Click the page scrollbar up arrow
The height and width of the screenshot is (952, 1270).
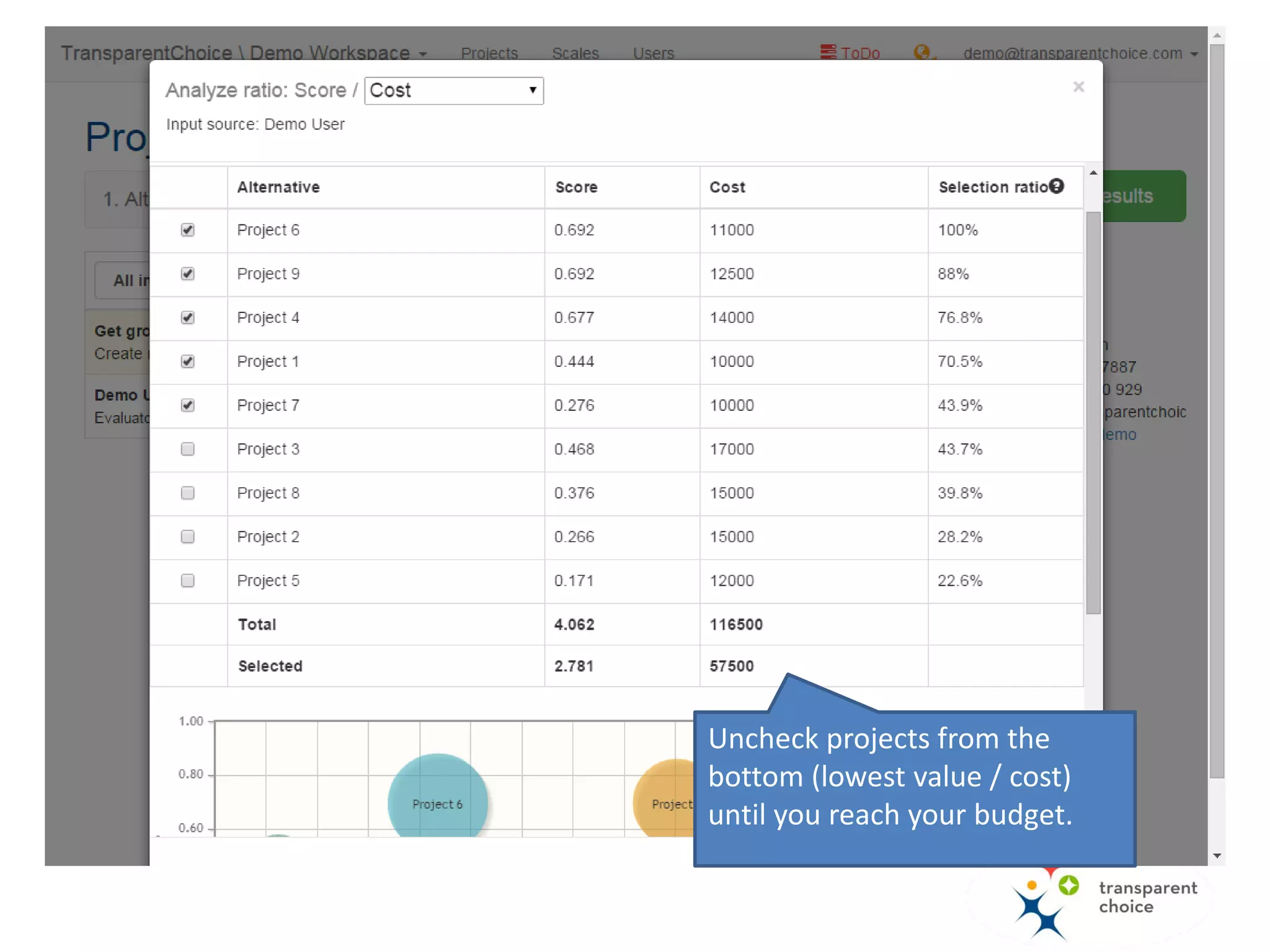pos(1217,35)
